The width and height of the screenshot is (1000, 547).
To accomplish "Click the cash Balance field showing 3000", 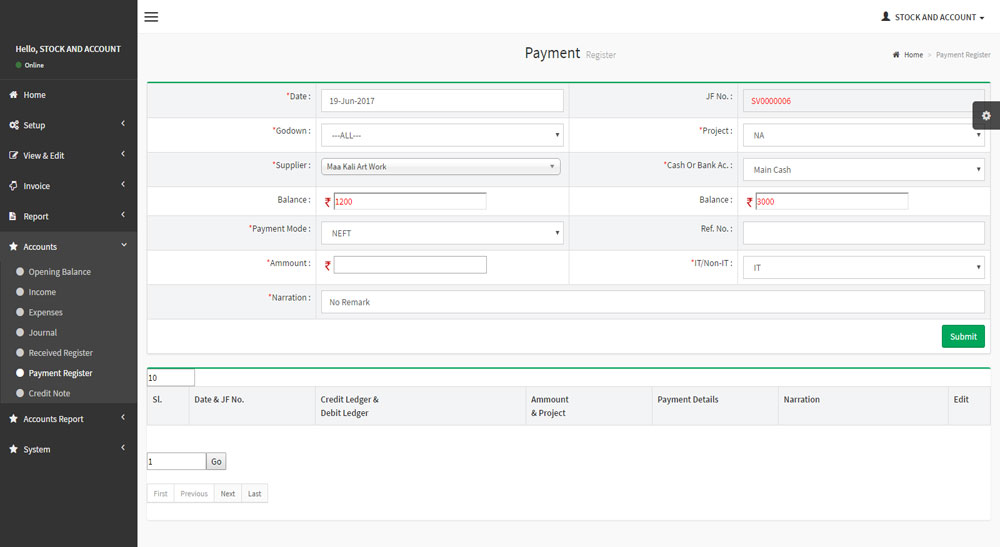I will [x=832, y=201].
